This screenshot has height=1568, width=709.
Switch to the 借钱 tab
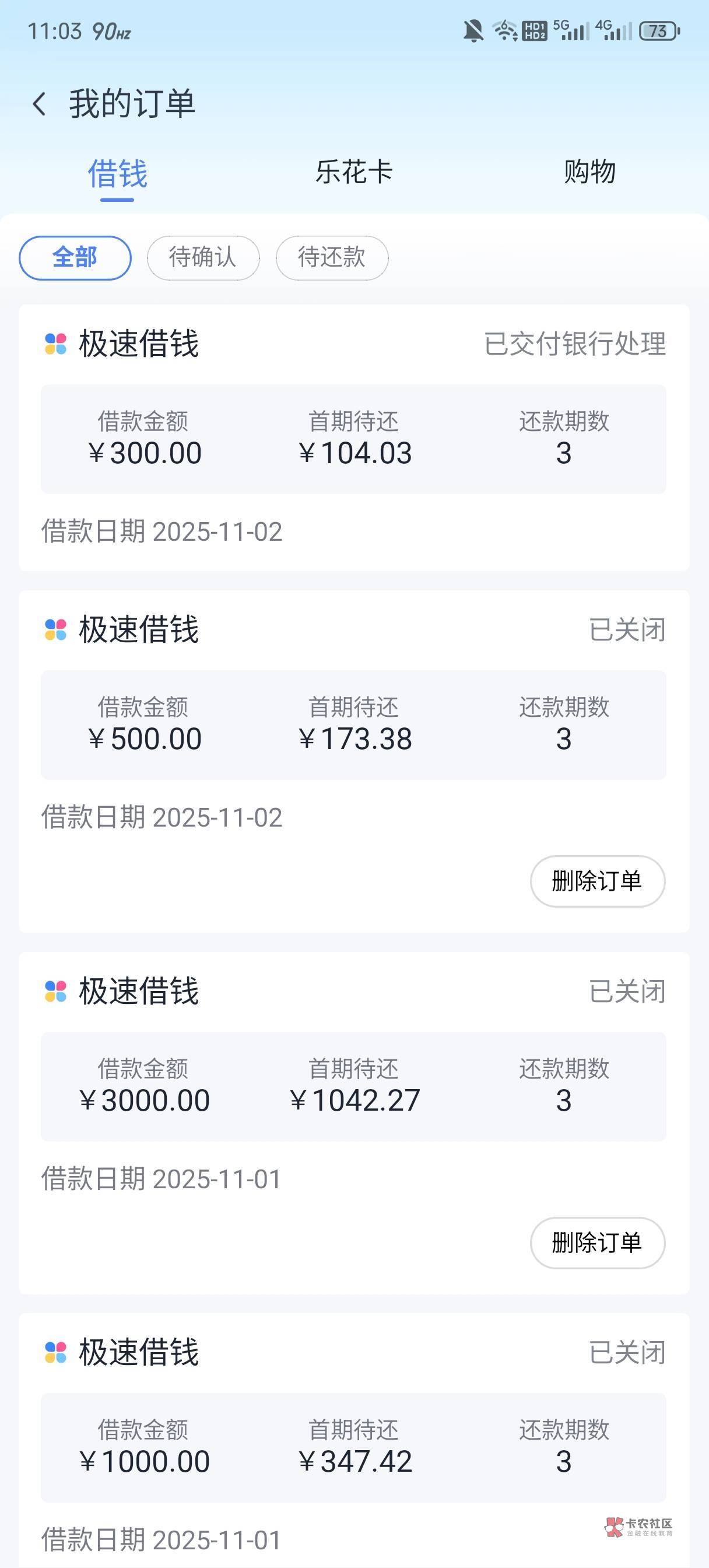[x=117, y=173]
